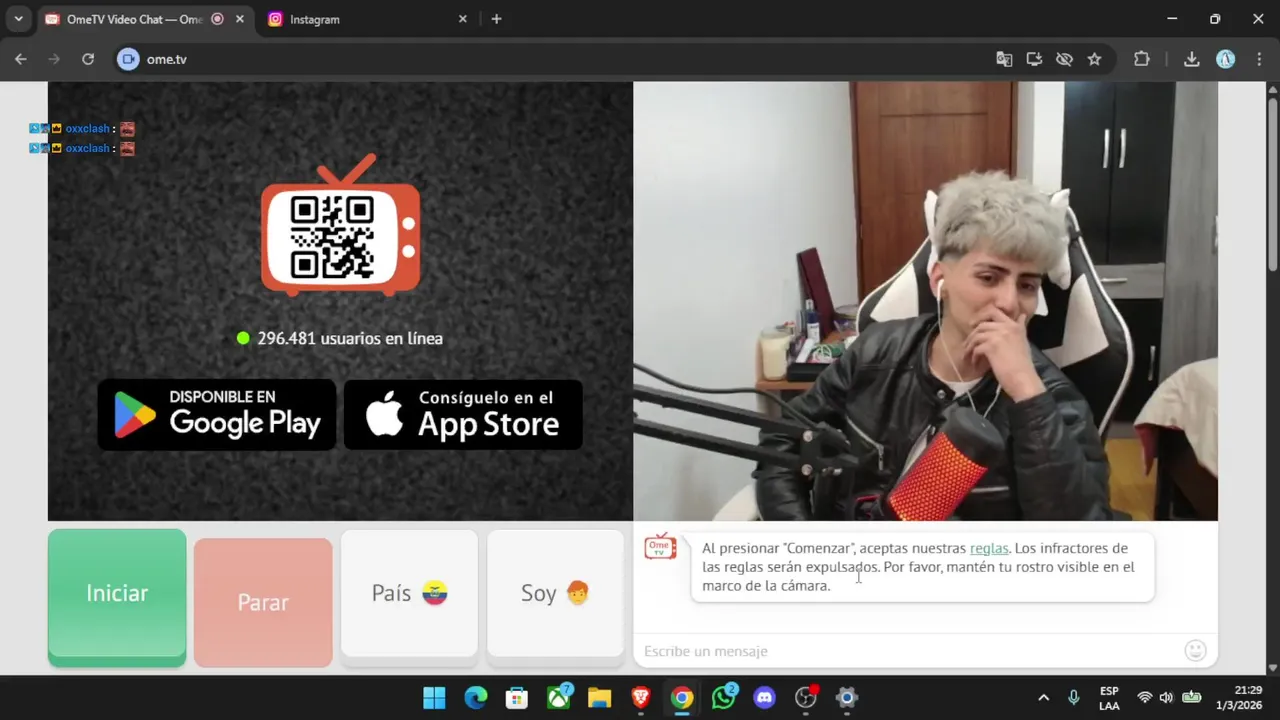Click the Parar stop button

coord(263,602)
